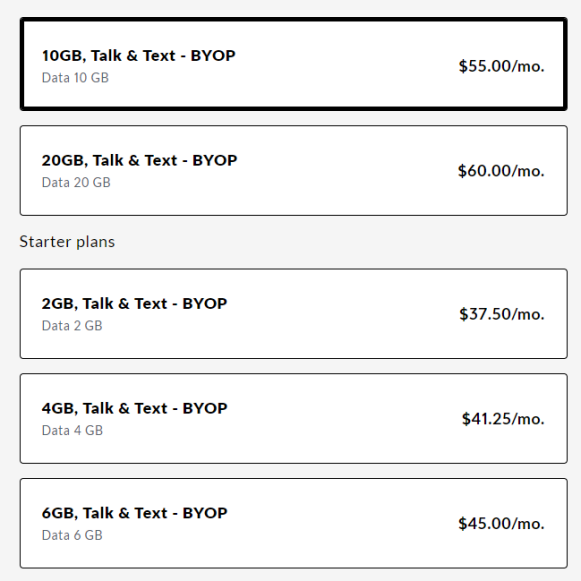Click the $41.25/mo. price label
Viewport: 581px width, 581px height.
(x=503, y=419)
